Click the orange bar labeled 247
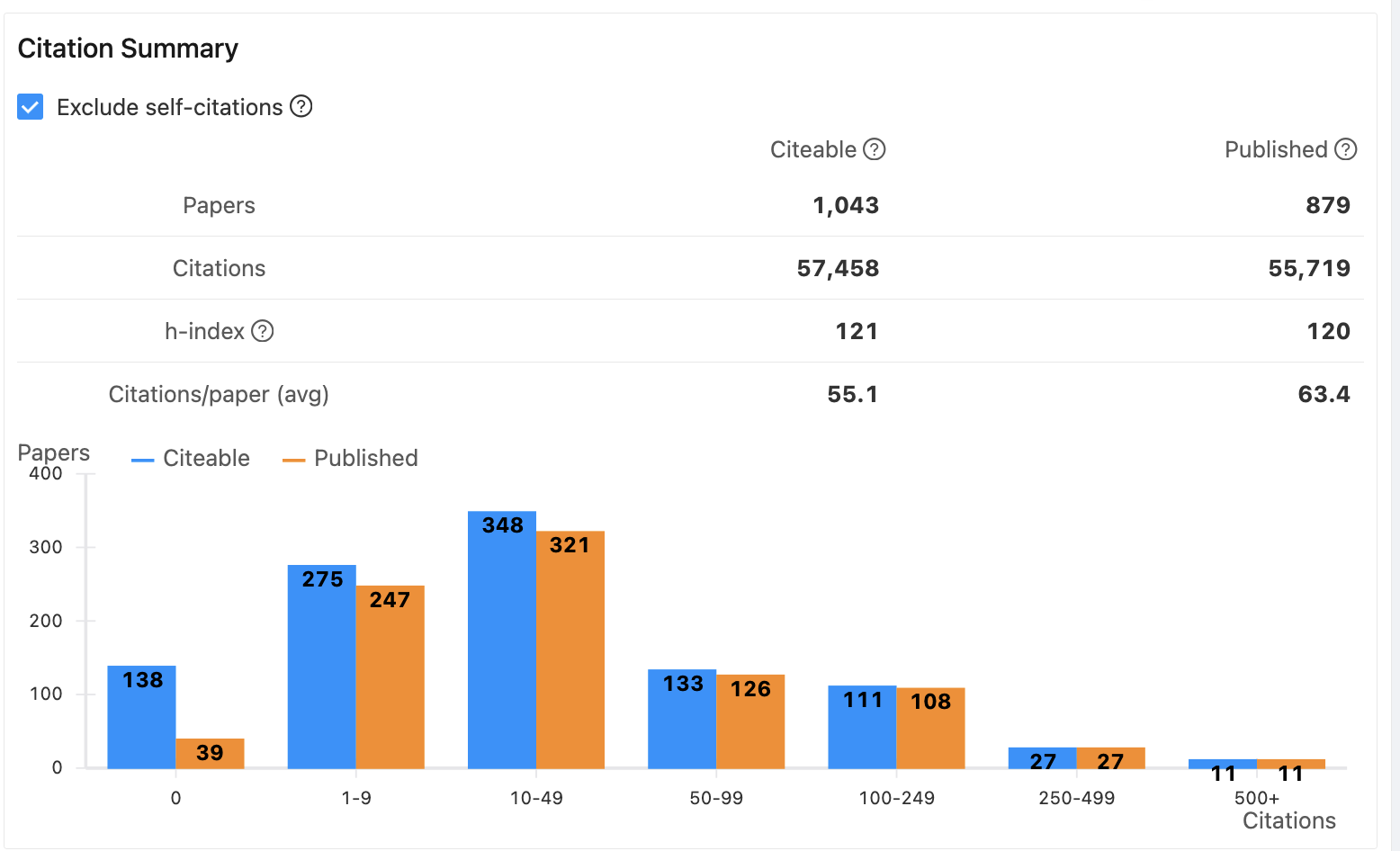 click(x=390, y=677)
